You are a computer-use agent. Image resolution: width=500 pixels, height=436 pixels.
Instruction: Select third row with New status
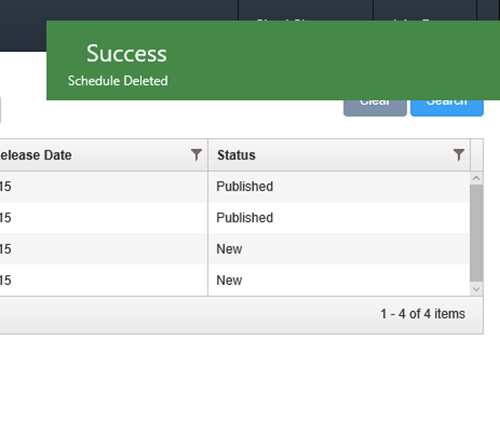[235, 249]
